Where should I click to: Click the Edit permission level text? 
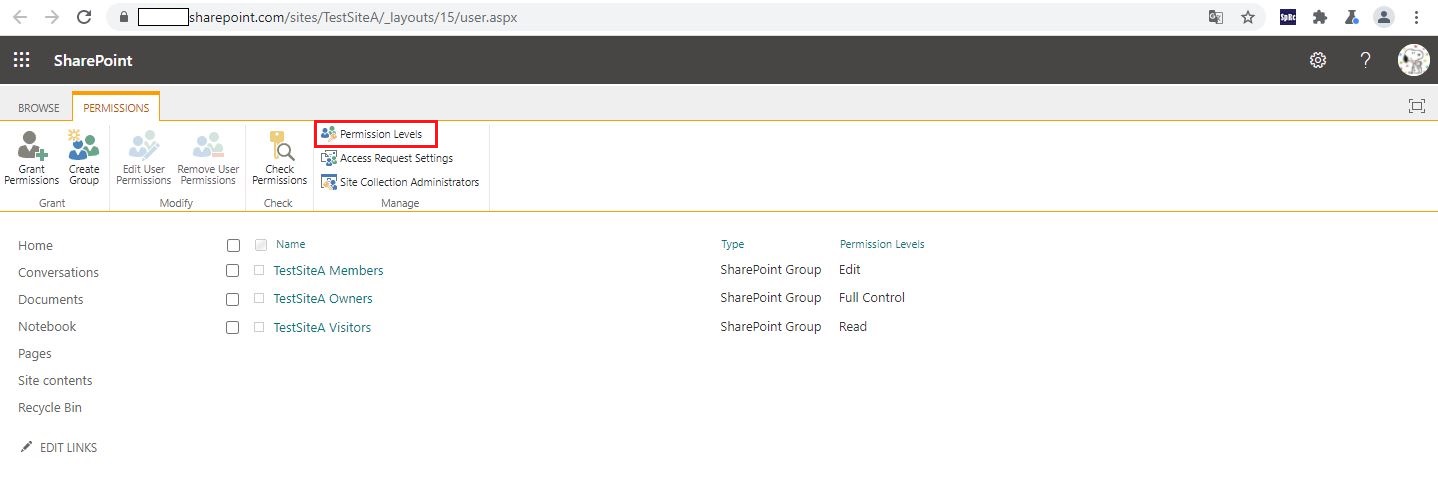pos(850,270)
